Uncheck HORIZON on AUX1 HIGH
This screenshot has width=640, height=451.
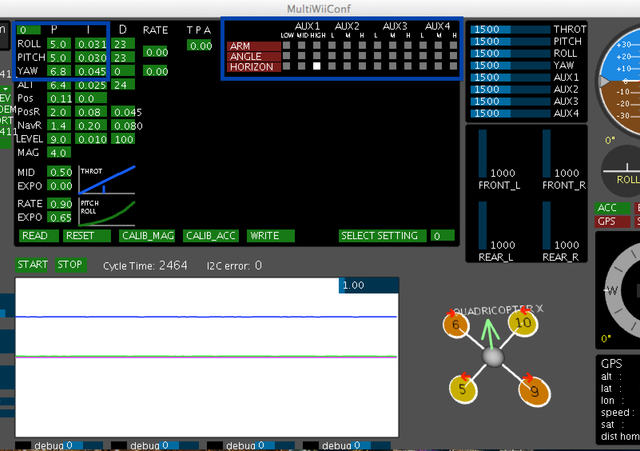pyautogui.click(x=317, y=66)
